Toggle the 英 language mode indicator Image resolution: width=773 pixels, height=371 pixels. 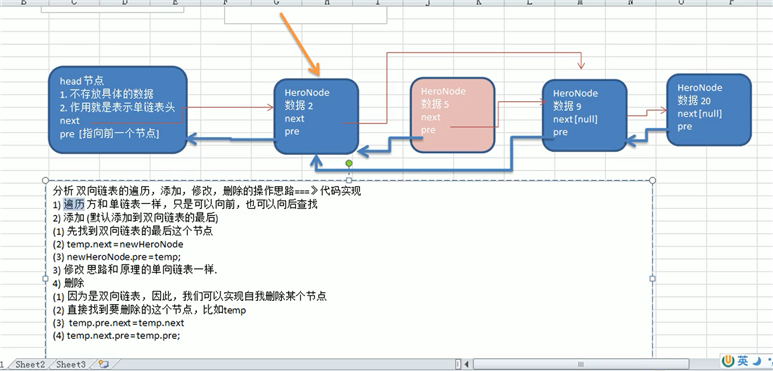point(743,361)
